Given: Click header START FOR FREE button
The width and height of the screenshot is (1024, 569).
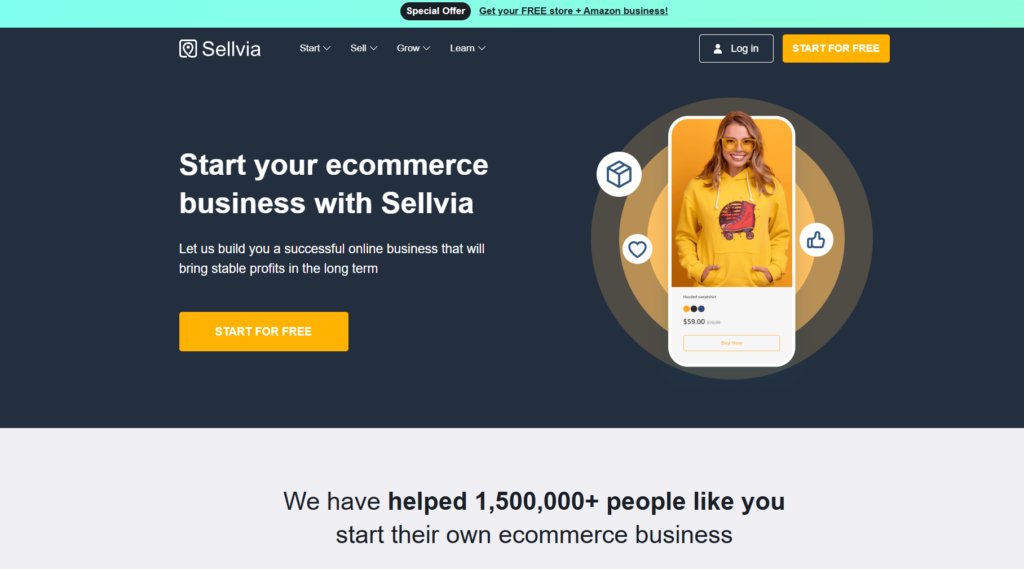Looking at the screenshot, I should pyautogui.click(x=836, y=48).
